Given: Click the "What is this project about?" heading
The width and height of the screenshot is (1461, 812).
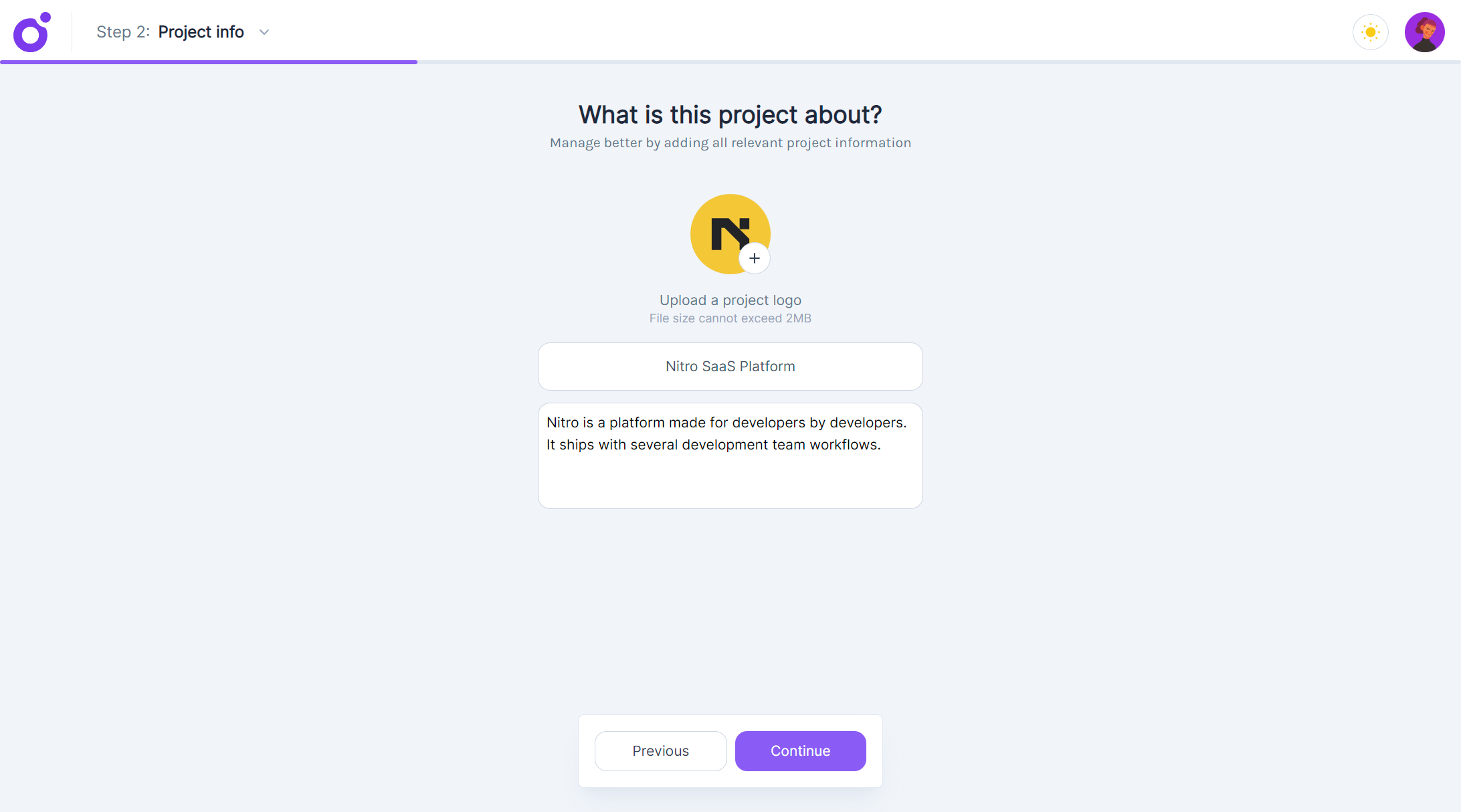Looking at the screenshot, I should click(730, 115).
